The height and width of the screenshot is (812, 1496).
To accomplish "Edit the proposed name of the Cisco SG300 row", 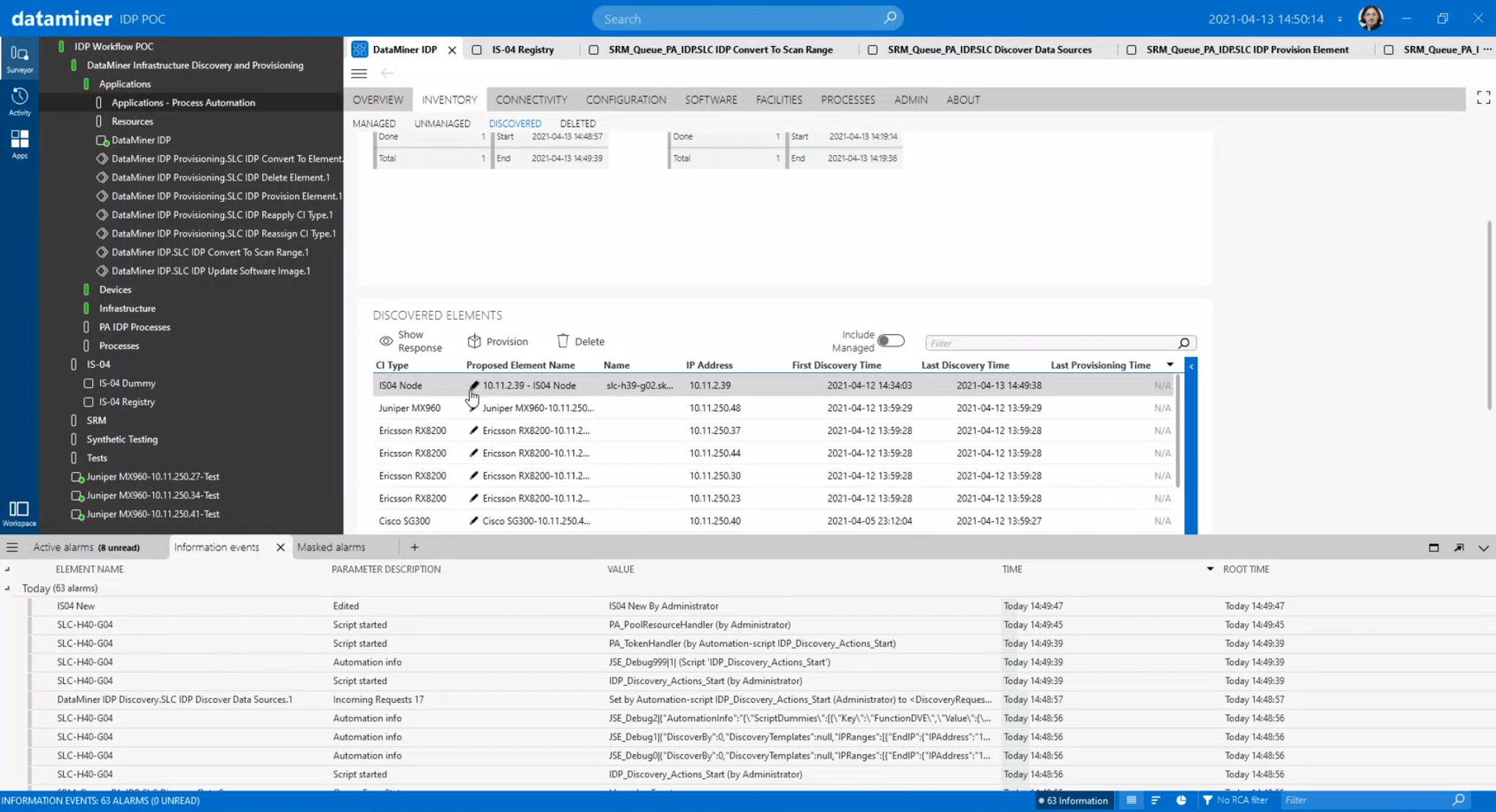I will (474, 521).
